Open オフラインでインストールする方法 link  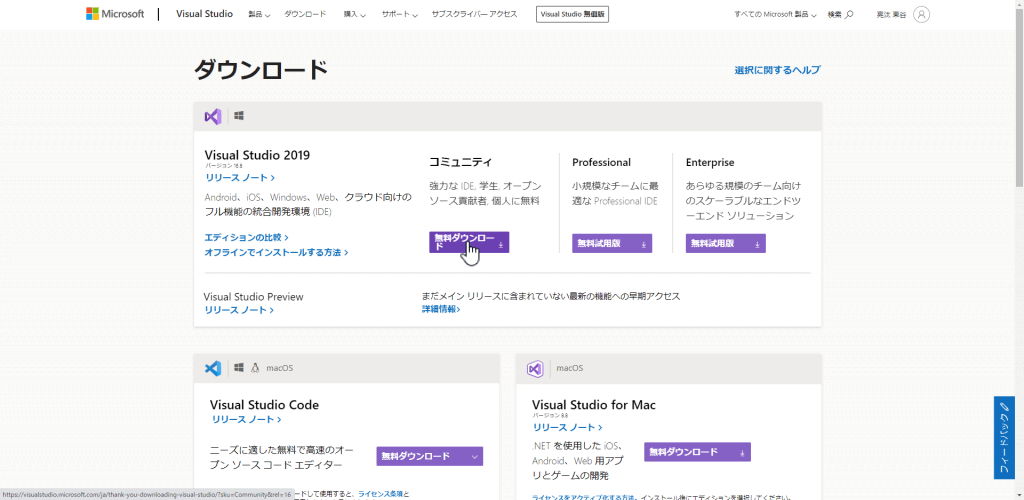276,252
